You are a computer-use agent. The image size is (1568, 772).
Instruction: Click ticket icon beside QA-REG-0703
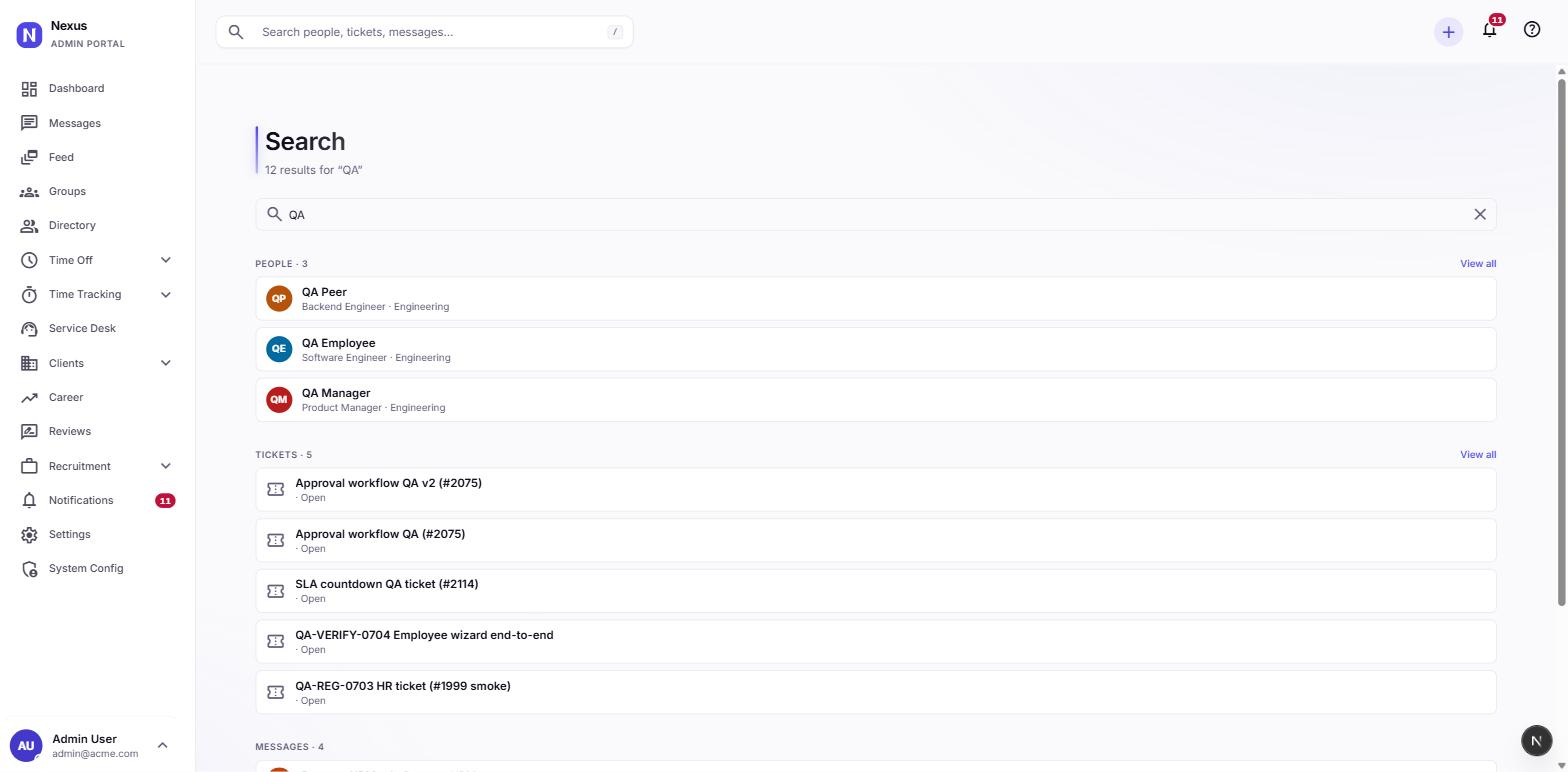[x=276, y=692]
